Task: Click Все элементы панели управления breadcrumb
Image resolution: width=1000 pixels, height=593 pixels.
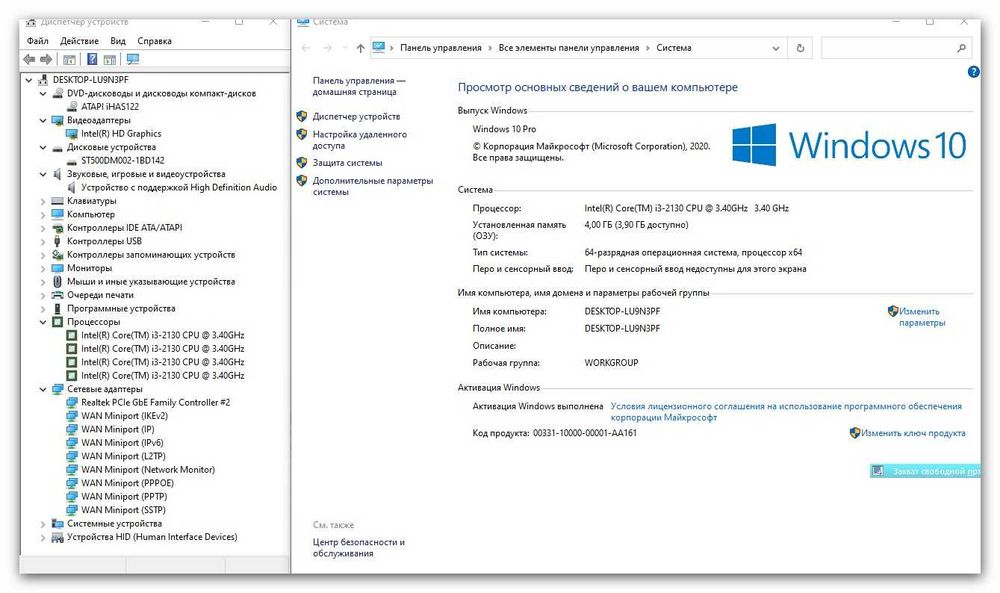Action: click(x=569, y=48)
